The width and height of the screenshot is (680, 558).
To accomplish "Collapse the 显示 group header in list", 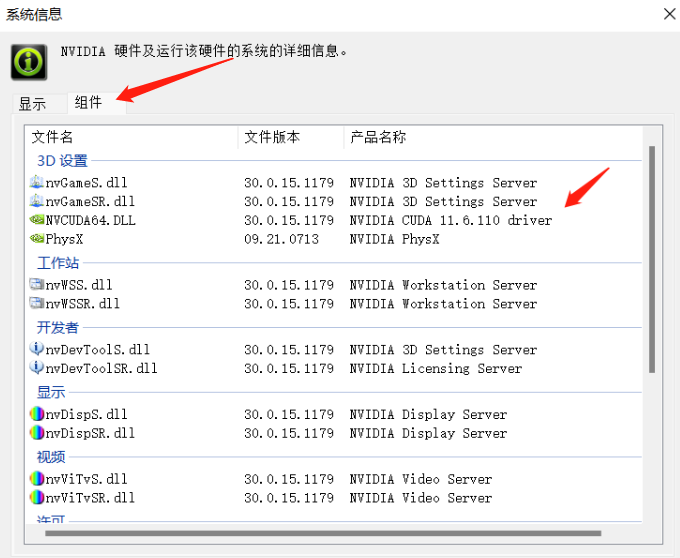I will pos(51,392).
